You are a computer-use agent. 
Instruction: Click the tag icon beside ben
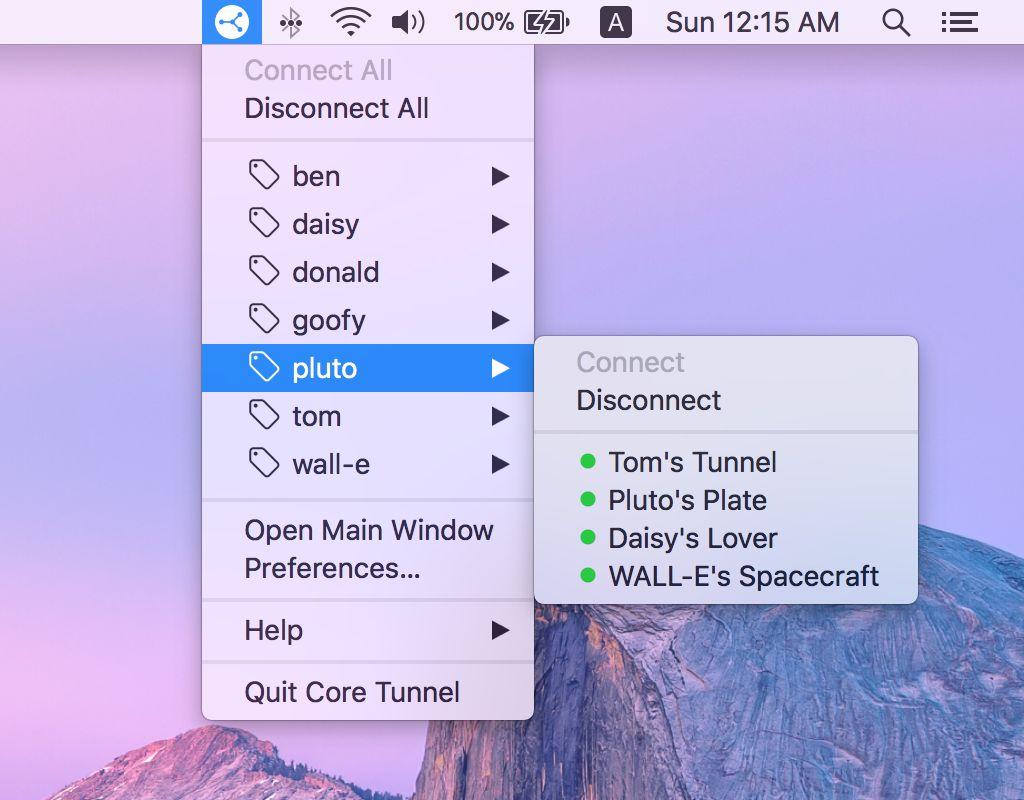coord(264,175)
